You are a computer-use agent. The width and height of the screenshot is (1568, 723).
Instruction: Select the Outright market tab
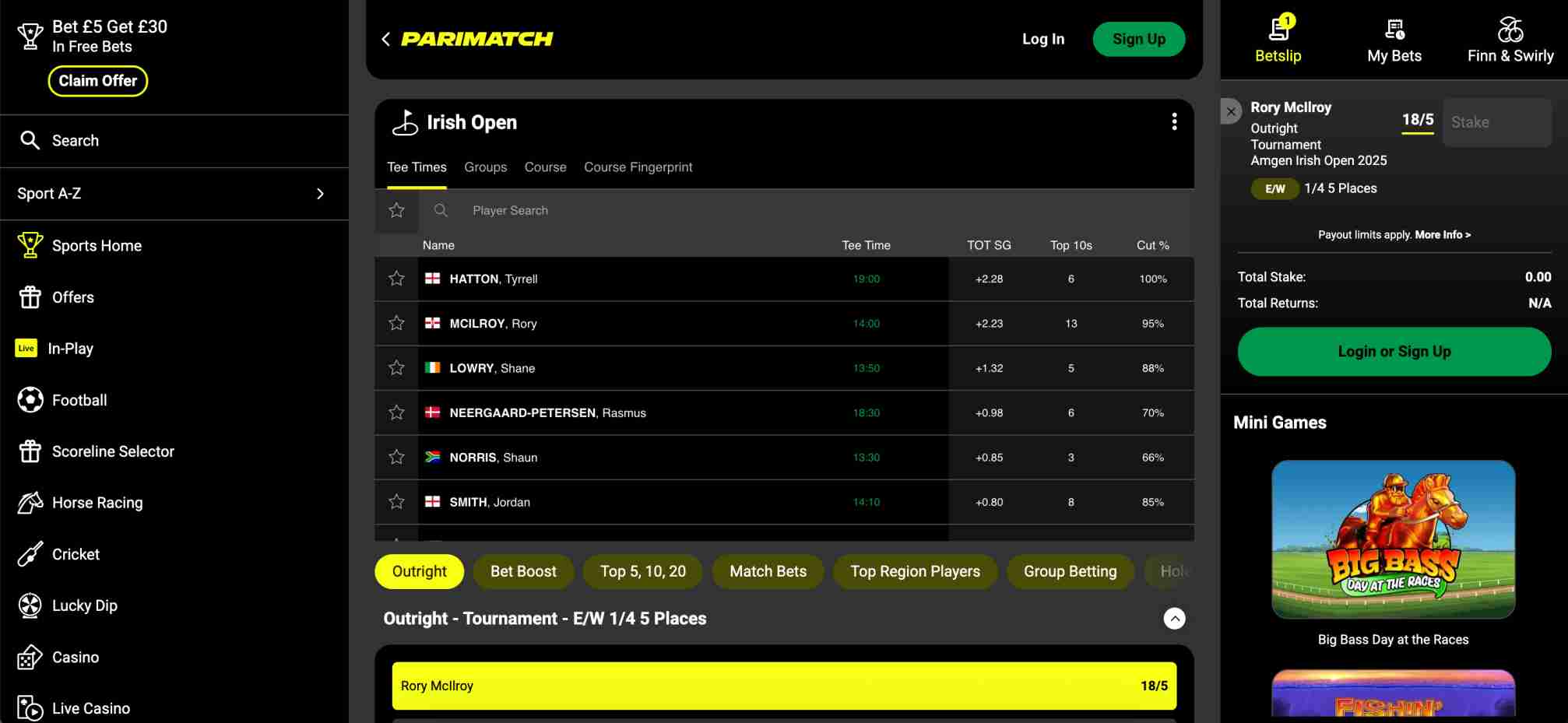coord(419,571)
